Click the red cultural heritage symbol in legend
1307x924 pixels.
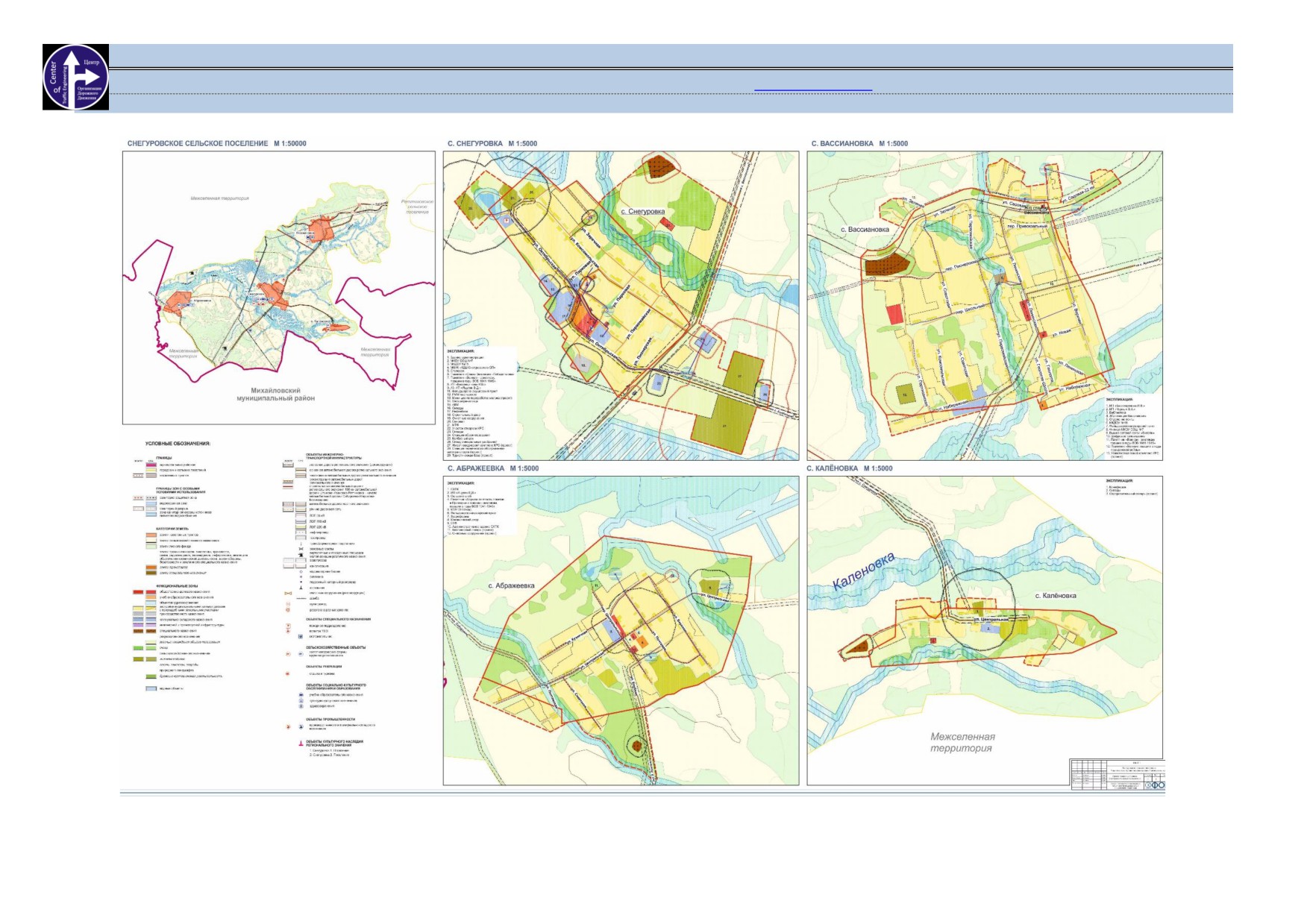299,744
